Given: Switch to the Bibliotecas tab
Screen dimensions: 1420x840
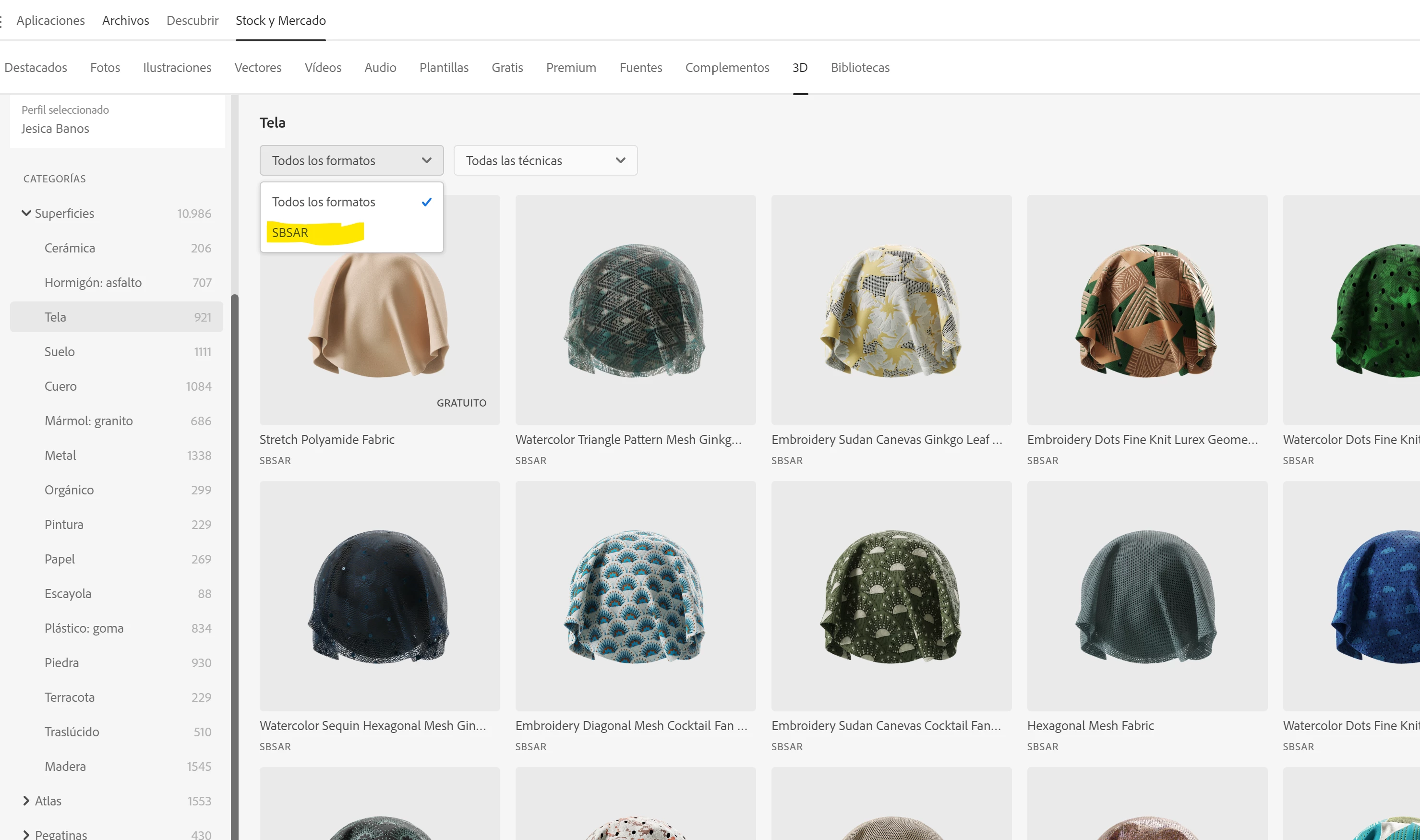Looking at the screenshot, I should coord(860,67).
